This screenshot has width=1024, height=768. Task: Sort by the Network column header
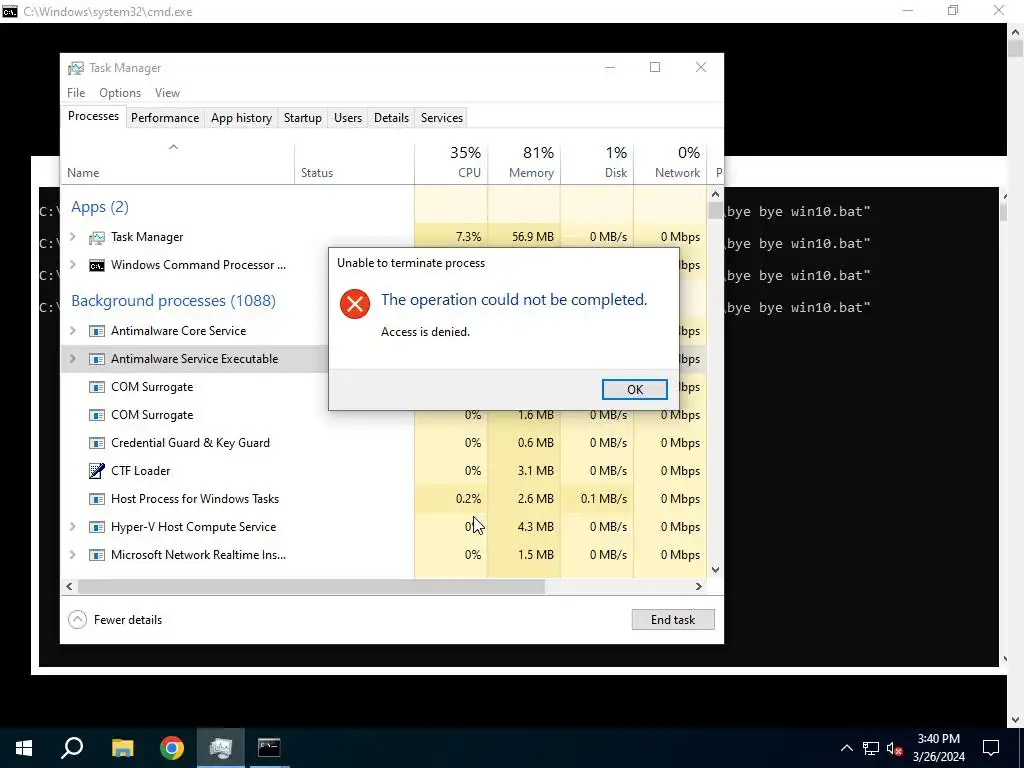(x=670, y=162)
